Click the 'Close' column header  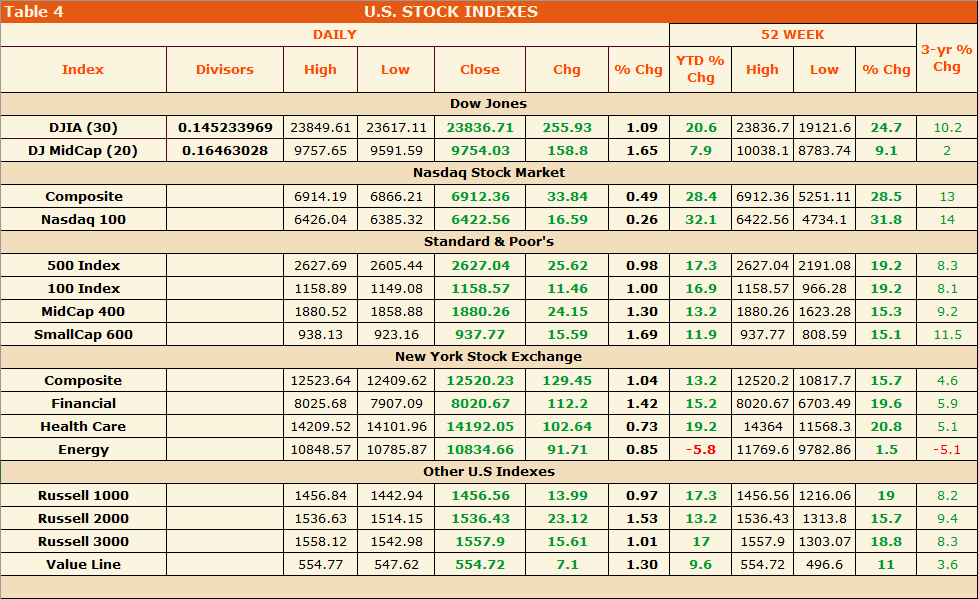click(x=480, y=69)
